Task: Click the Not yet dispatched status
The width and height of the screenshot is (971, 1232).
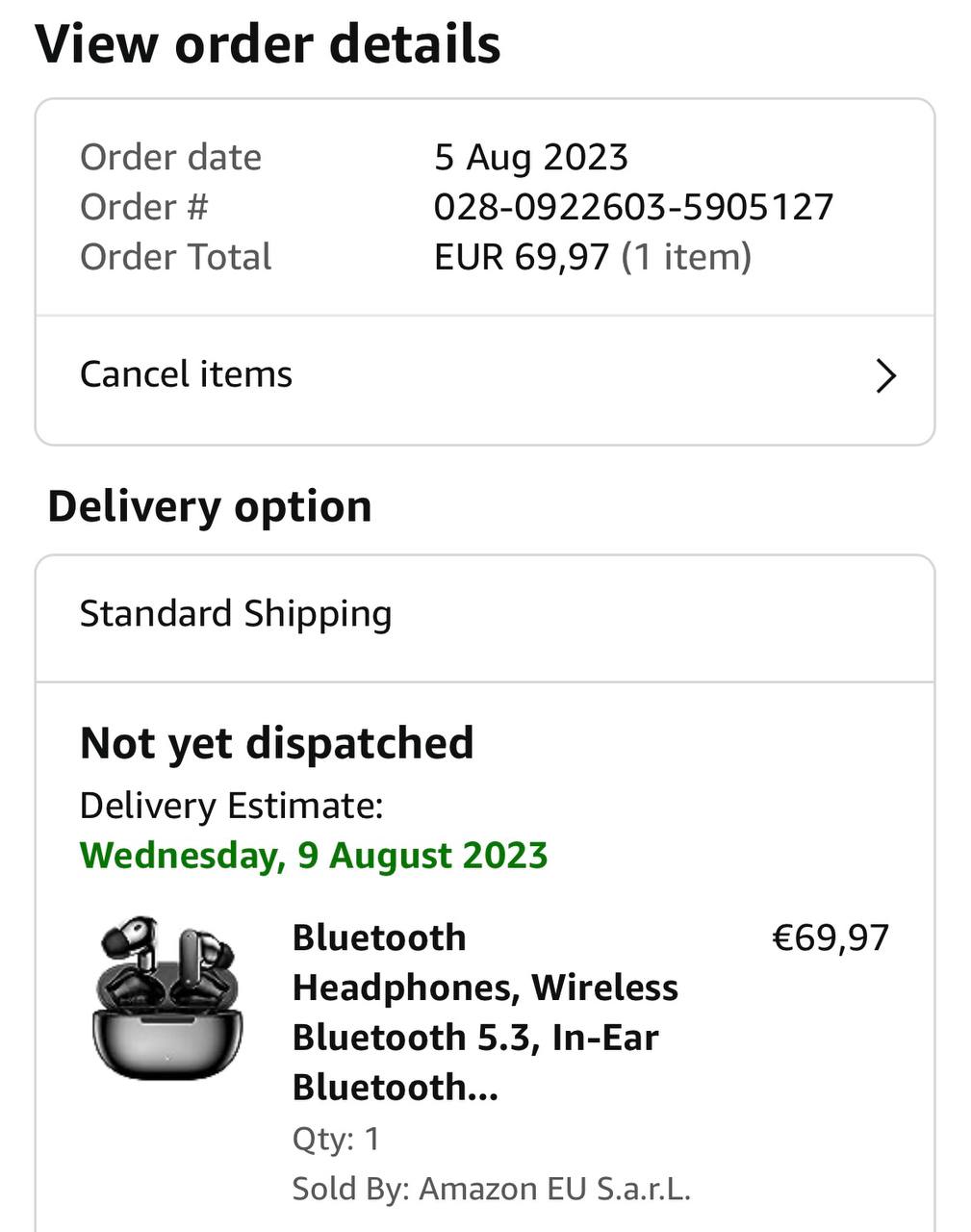Action: [277, 743]
